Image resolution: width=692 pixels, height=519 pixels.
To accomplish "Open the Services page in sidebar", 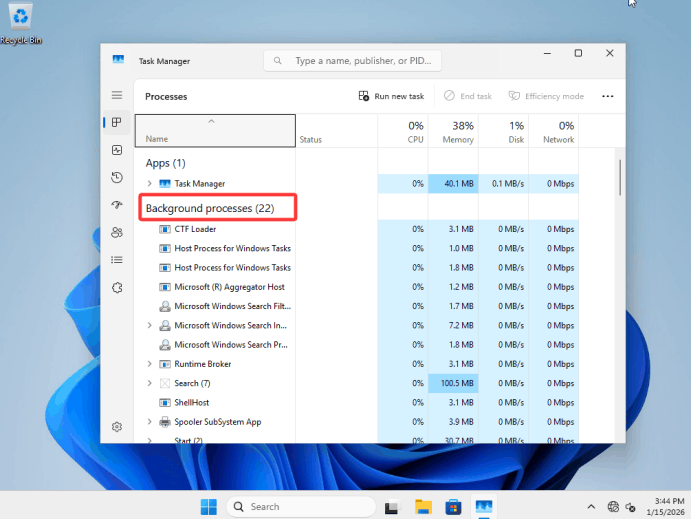I will click(117, 287).
